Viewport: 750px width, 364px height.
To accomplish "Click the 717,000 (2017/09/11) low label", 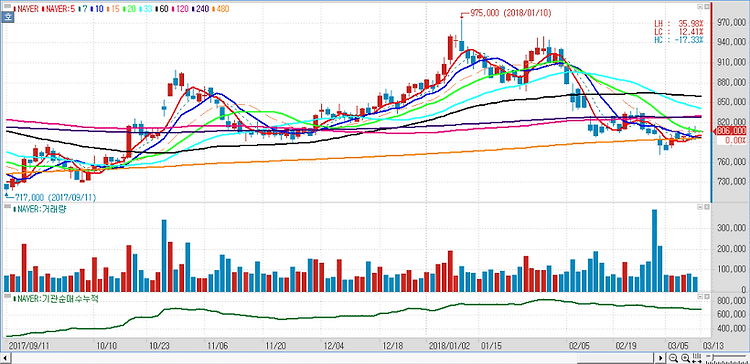I will (55, 197).
